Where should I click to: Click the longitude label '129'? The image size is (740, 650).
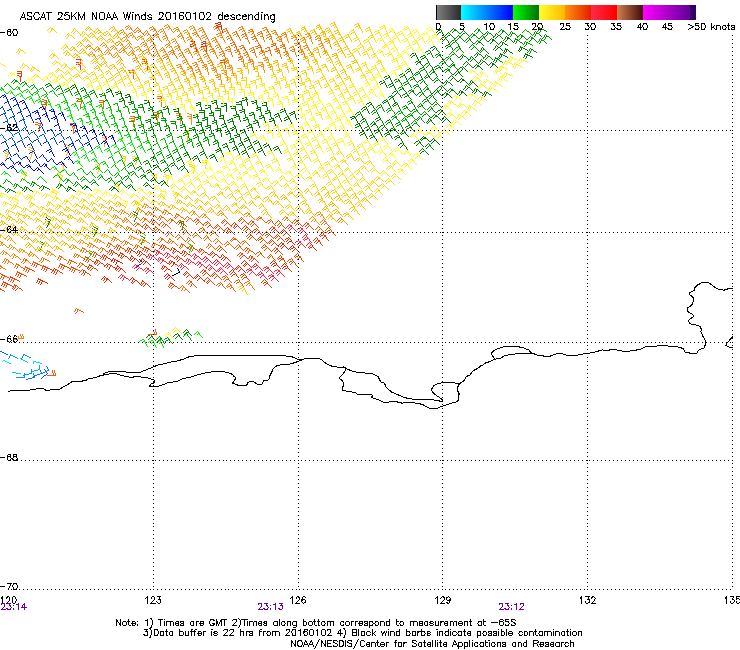pyautogui.click(x=443, y=600)
